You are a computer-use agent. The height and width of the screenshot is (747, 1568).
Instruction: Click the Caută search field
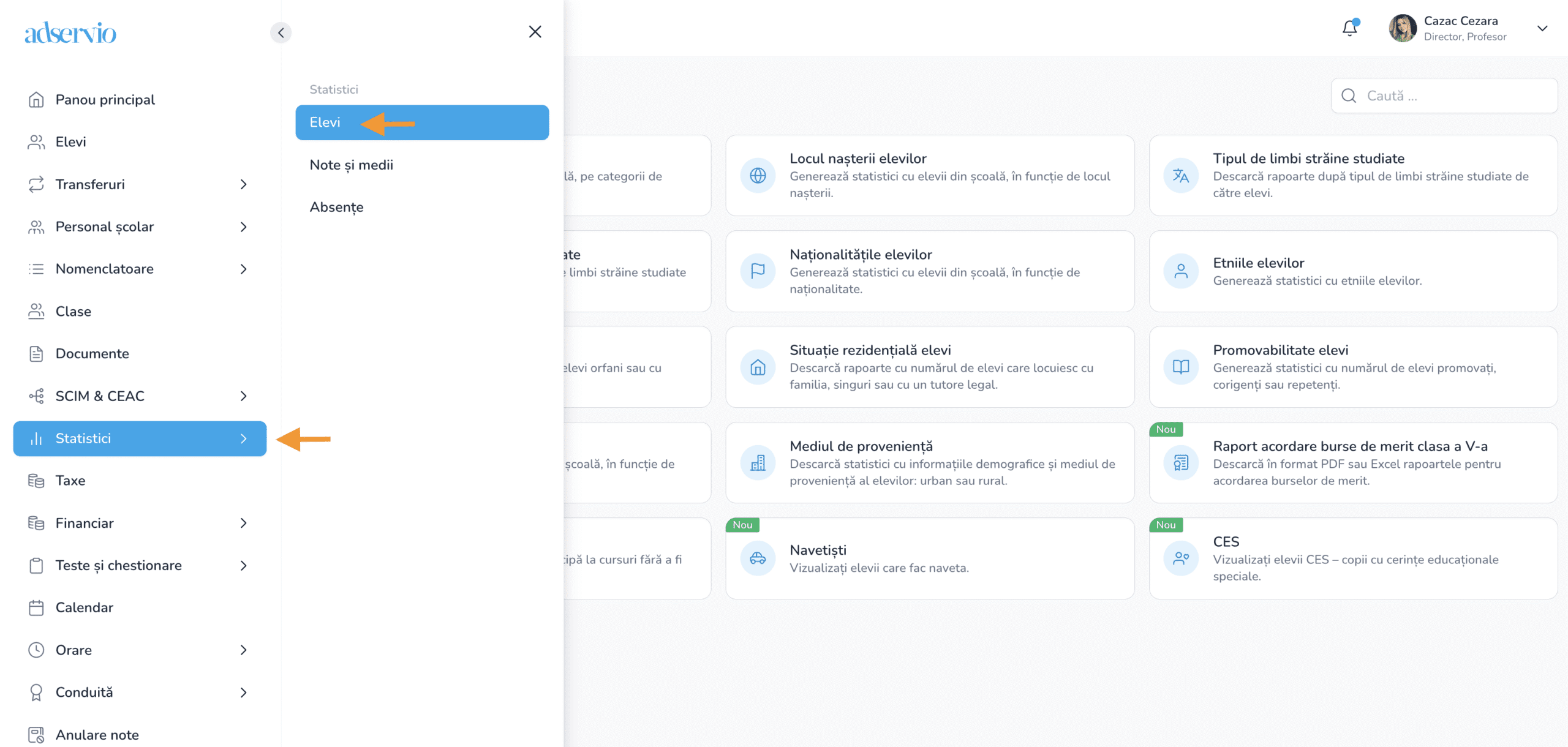[x=1452, y=96]
